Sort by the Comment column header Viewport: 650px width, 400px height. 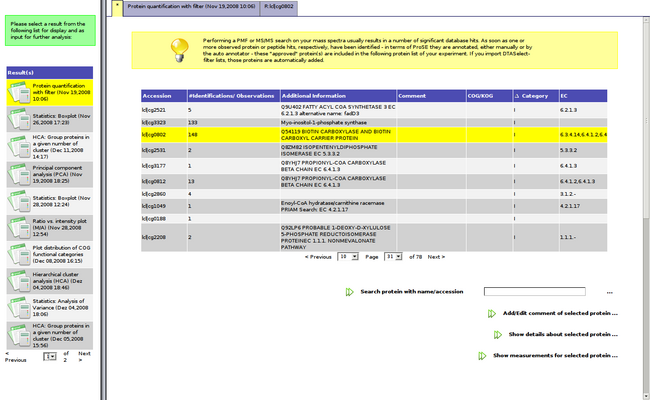click(x=431, y=96)
